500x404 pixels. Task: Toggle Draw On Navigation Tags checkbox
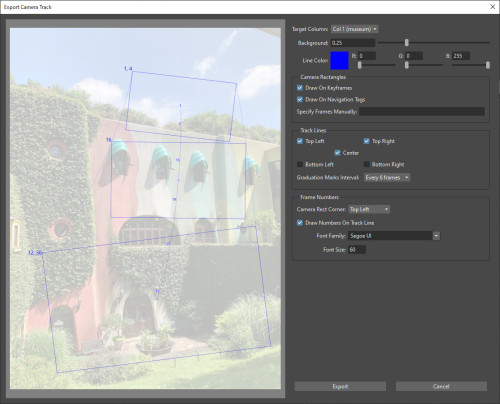tap(300, 99)
